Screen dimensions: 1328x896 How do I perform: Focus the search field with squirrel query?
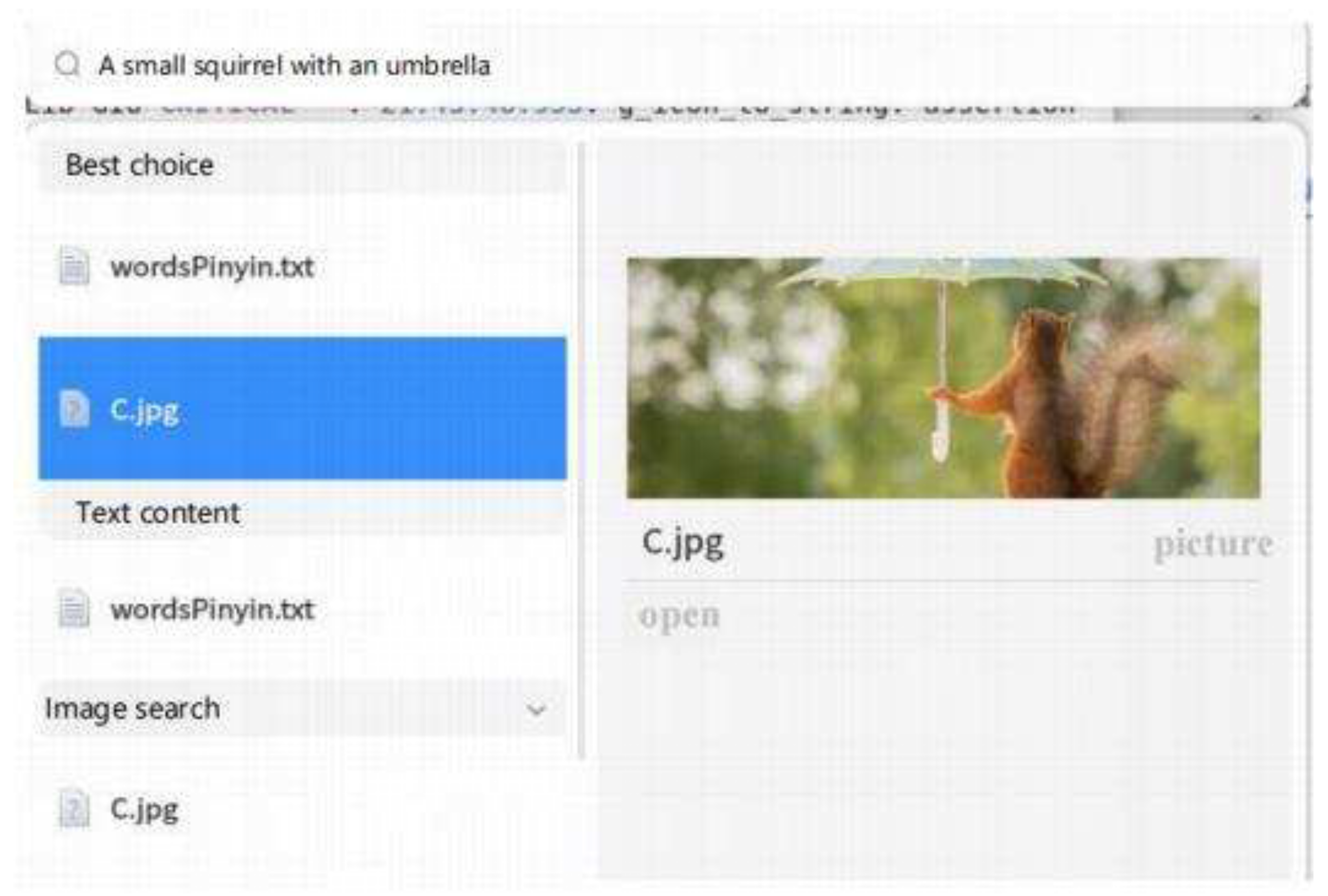(x=666, y=65)
